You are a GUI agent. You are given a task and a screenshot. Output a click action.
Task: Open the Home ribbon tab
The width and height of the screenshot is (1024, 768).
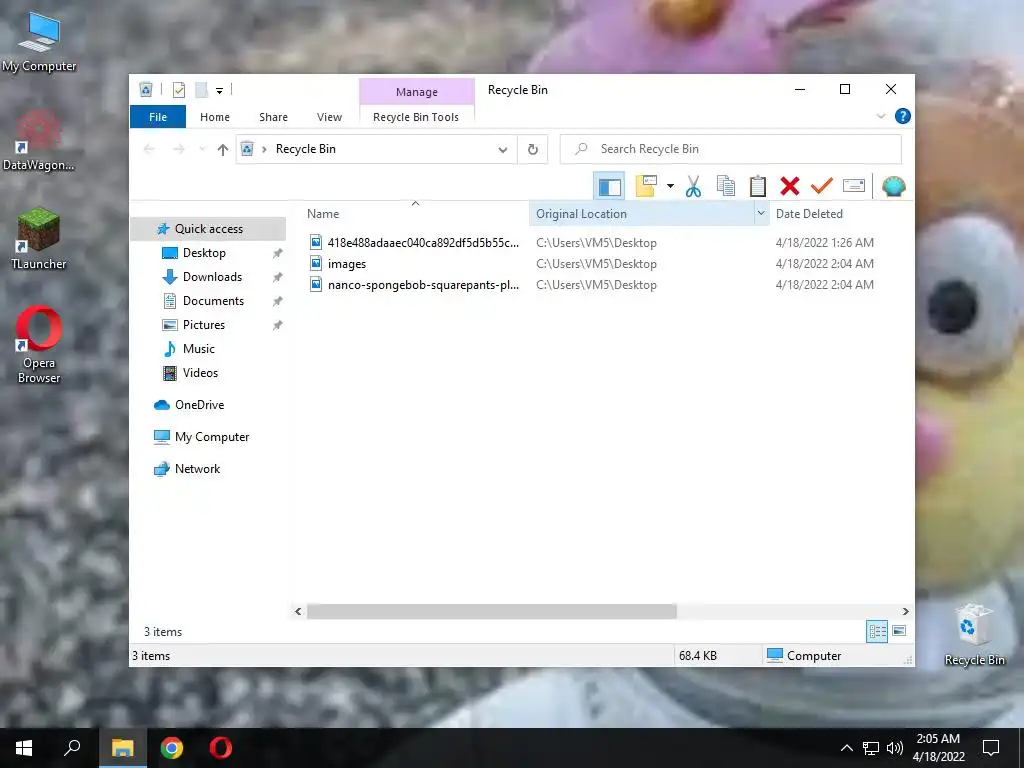(215, 117)
